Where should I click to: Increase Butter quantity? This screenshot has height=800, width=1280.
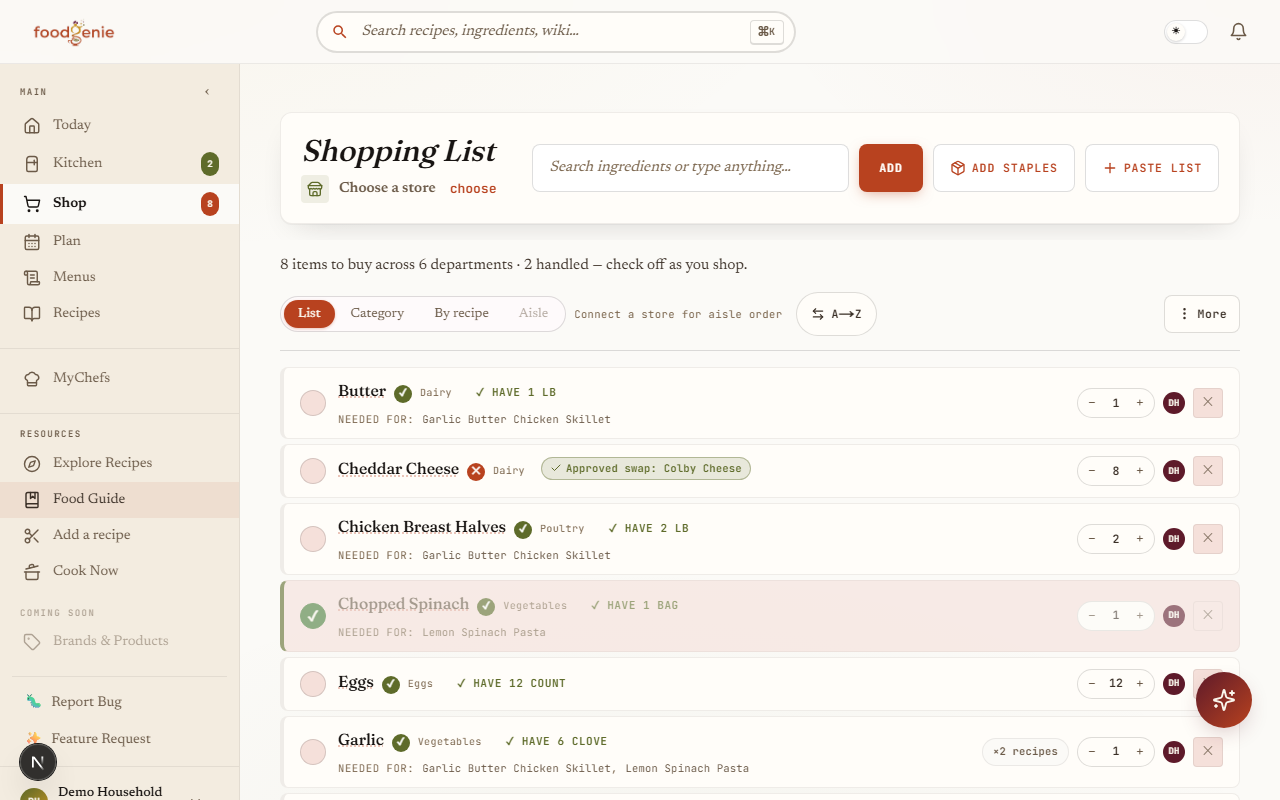1140,403
